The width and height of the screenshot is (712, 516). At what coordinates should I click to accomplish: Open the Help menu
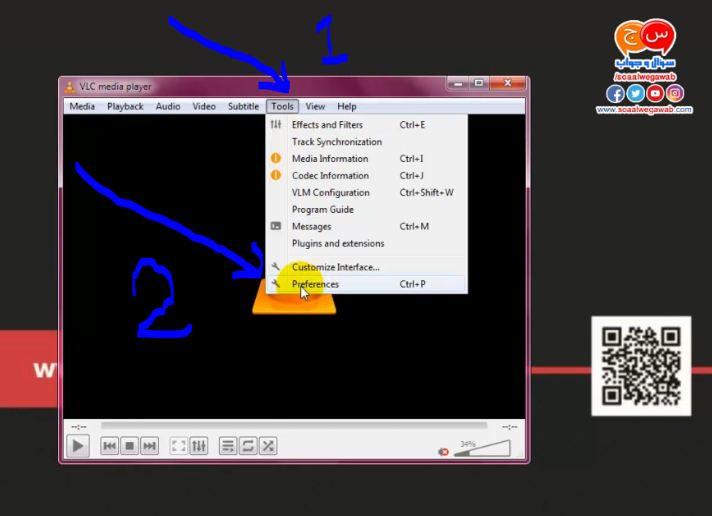pos(347,106)
